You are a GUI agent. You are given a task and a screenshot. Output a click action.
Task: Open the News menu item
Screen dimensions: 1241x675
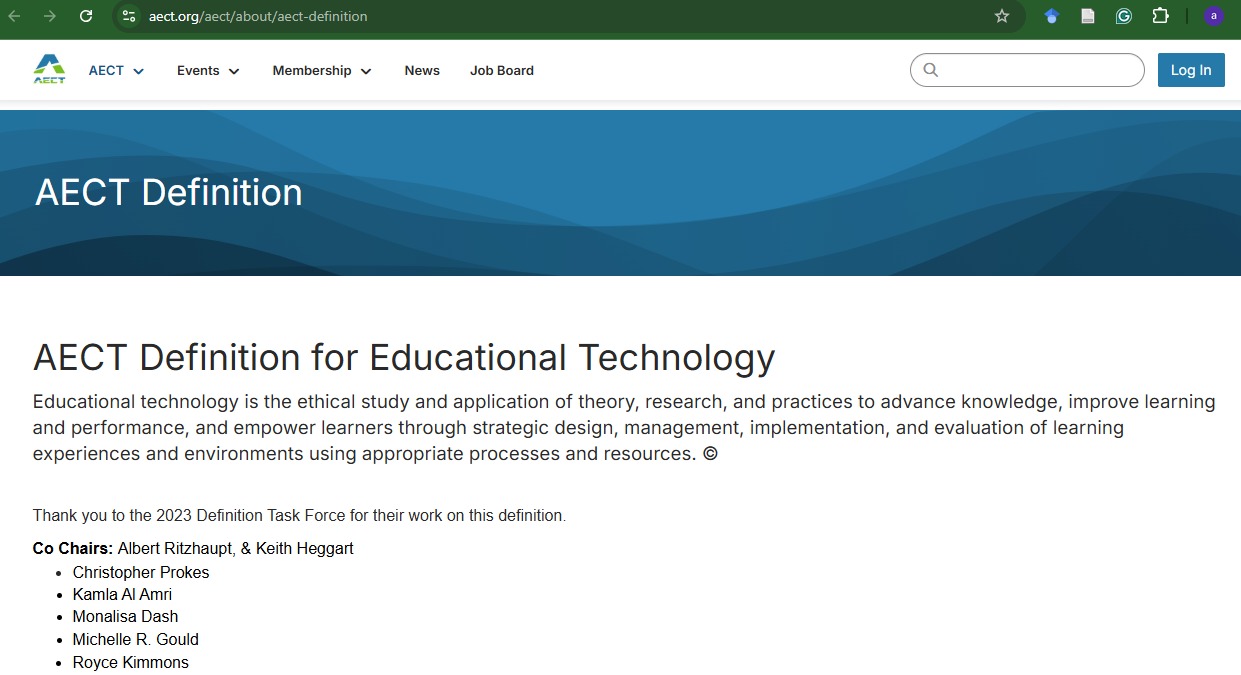point(422,71)
